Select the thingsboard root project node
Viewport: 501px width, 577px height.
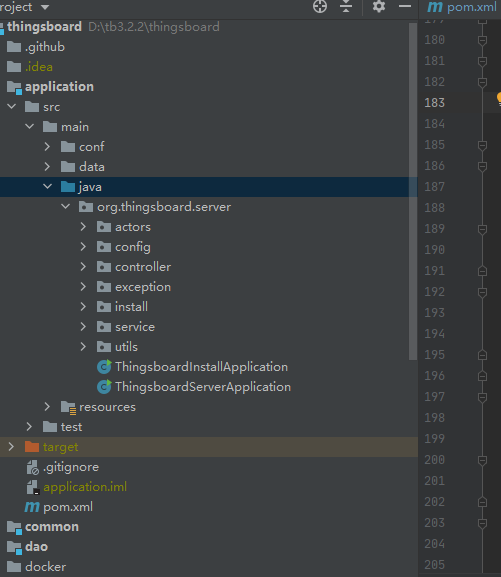click(x=44, y=27)
